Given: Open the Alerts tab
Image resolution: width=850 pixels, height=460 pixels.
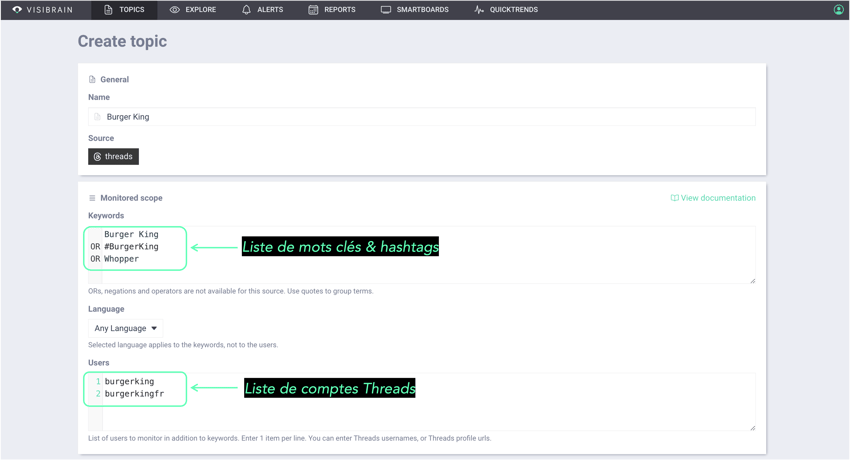Looking at the screenshot, I should [262, 10].
